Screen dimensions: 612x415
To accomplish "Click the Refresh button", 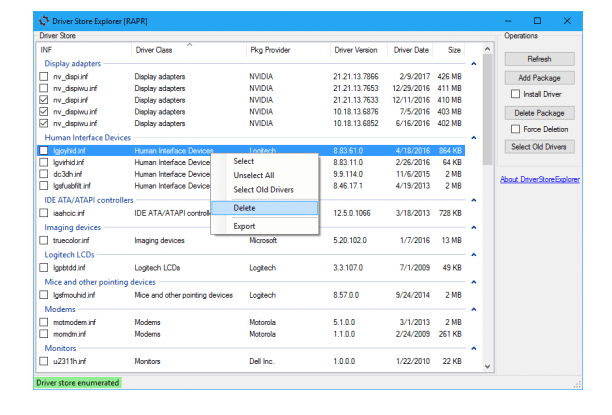I will point(539,59).
